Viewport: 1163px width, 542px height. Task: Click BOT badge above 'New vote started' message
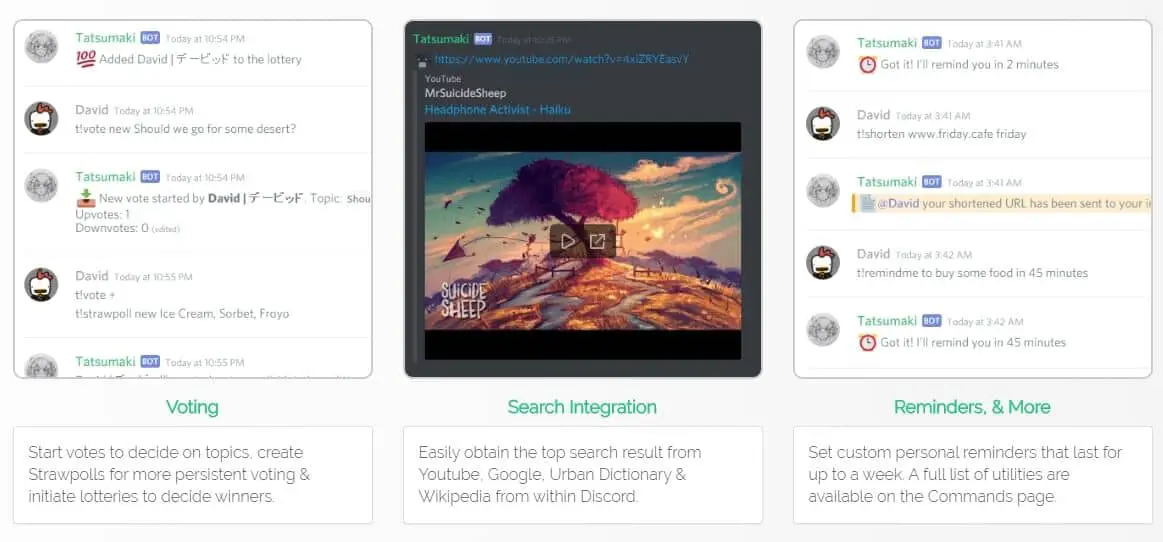click(150, 176)
